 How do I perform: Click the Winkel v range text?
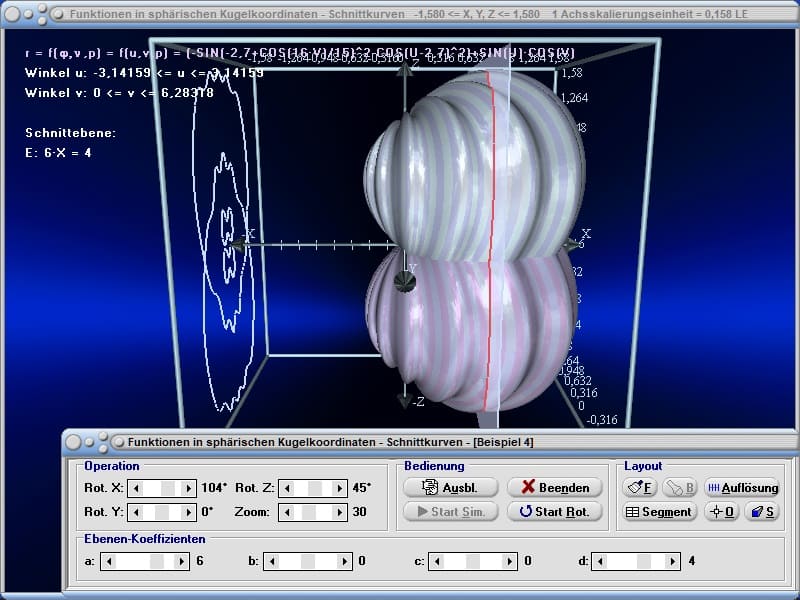[119, 93]
